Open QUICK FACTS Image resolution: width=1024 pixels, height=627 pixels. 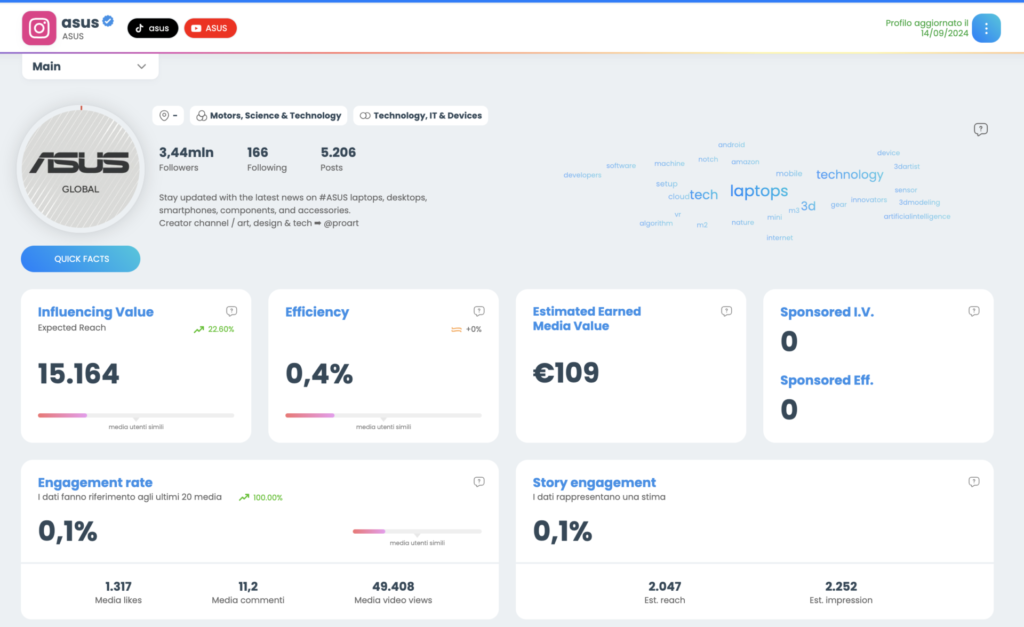point(80,259)
